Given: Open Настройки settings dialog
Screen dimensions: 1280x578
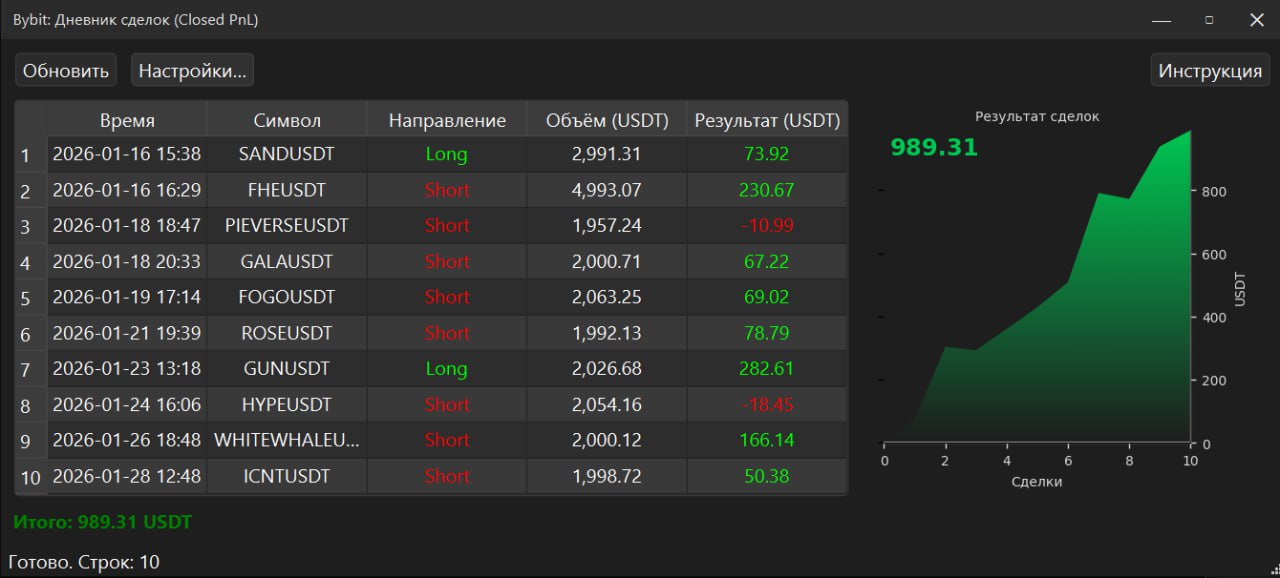Looking at the screenshot, I should tap(192, 71).
